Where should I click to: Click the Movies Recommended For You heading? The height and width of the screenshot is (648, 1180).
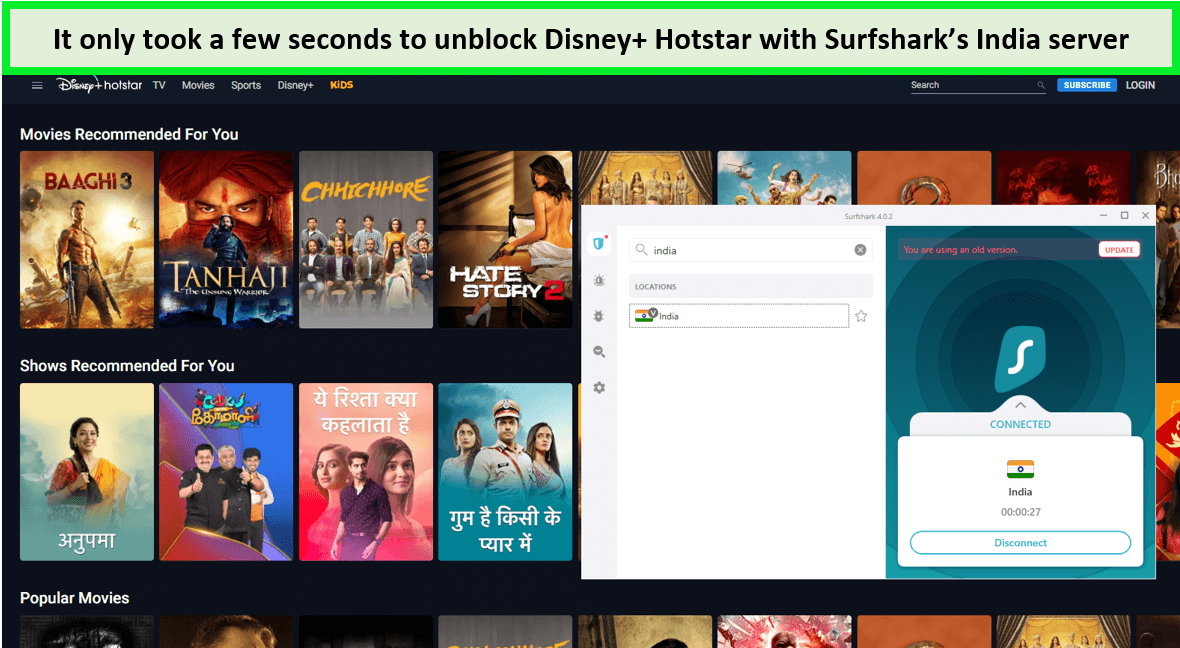pos(129,135)
